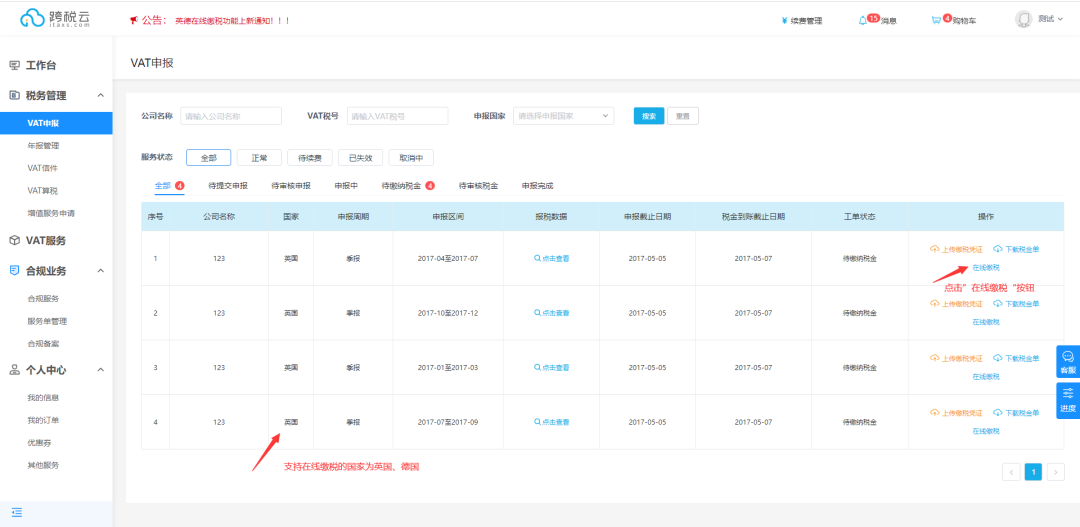Open the 进度 sliders widget
The height and width of the screenshot is (527, 1080).
click(x=1068, y=400)
